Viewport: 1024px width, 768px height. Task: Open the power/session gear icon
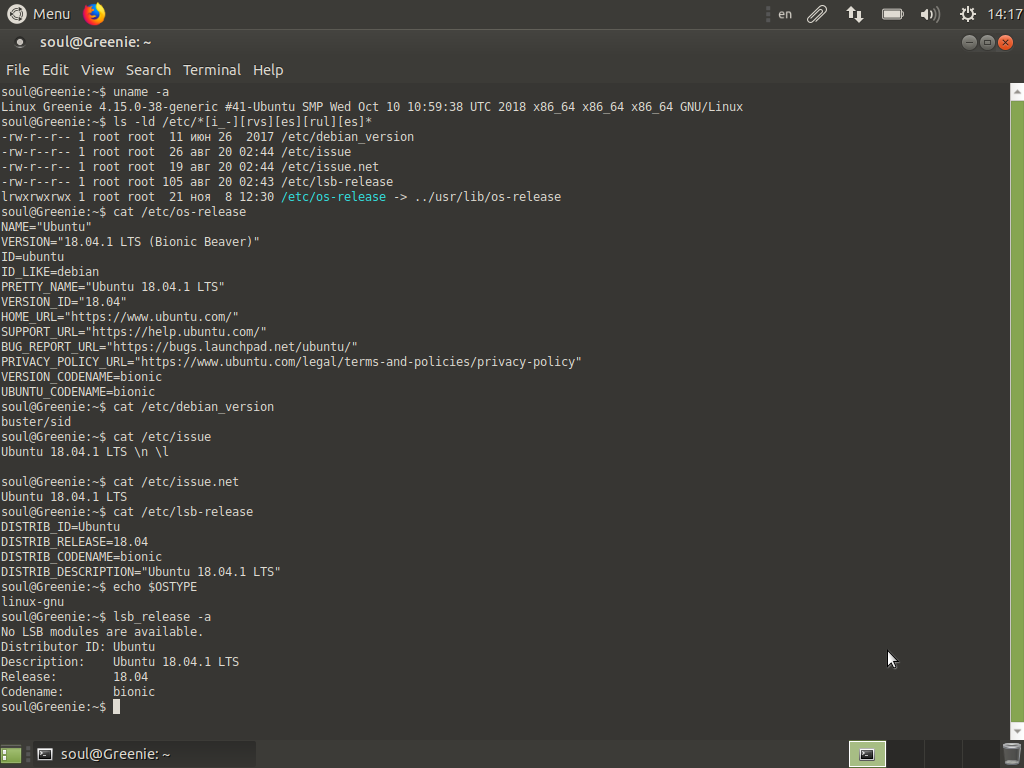[x=967, y=14]
